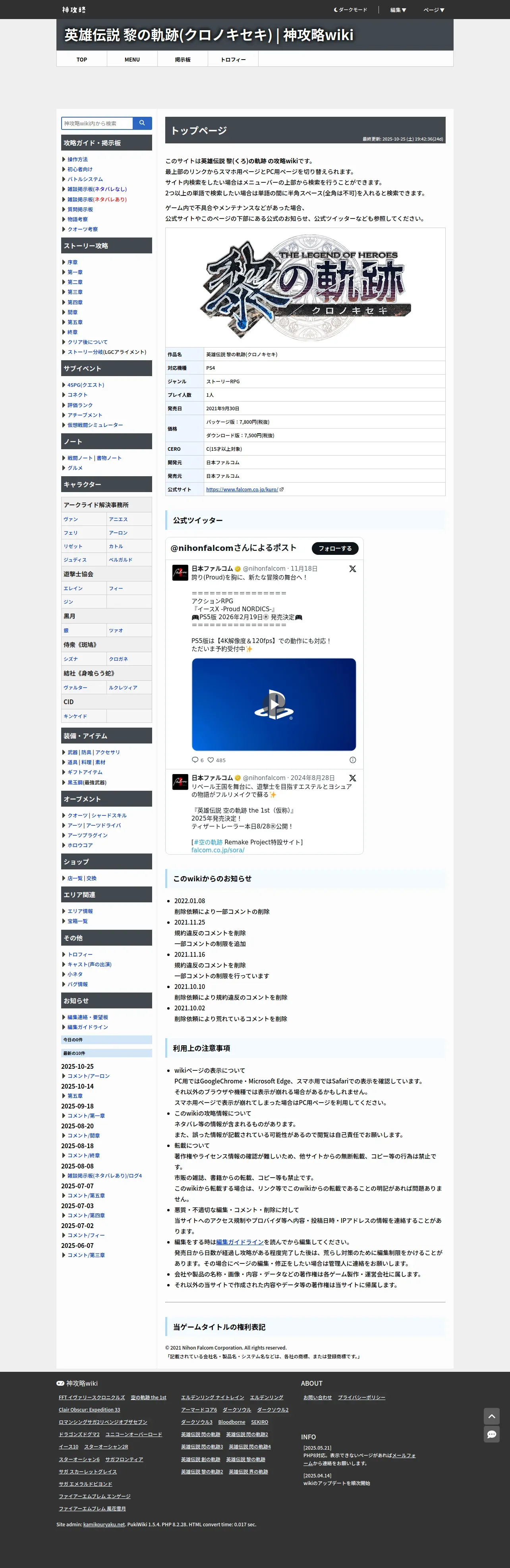Screen dimensions: 510x1568
Task: Click the blue search magnifier button
Action: (142, 123)
